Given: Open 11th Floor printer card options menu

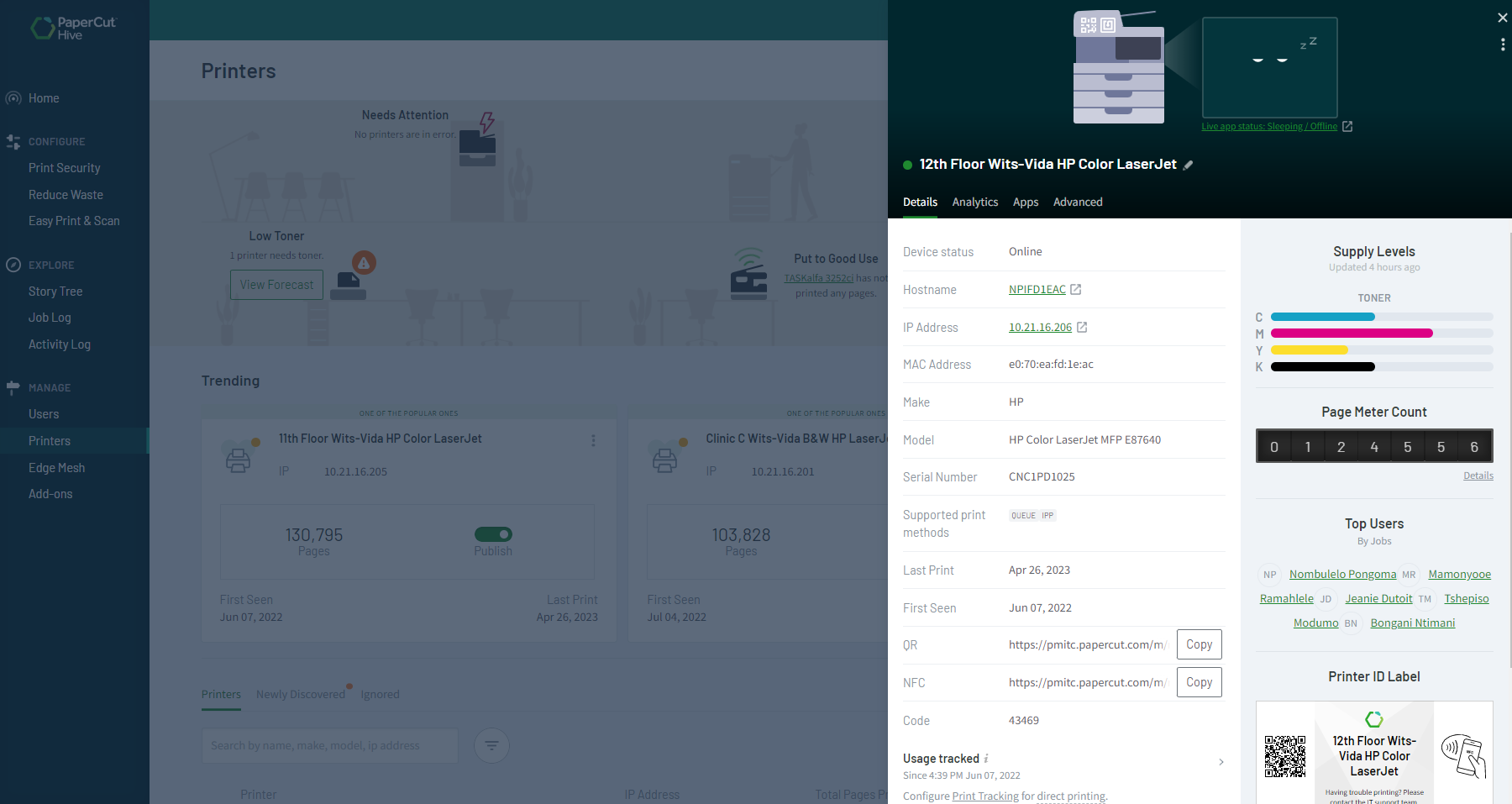Looking at the screenshot, I should (x=593, y=441).
